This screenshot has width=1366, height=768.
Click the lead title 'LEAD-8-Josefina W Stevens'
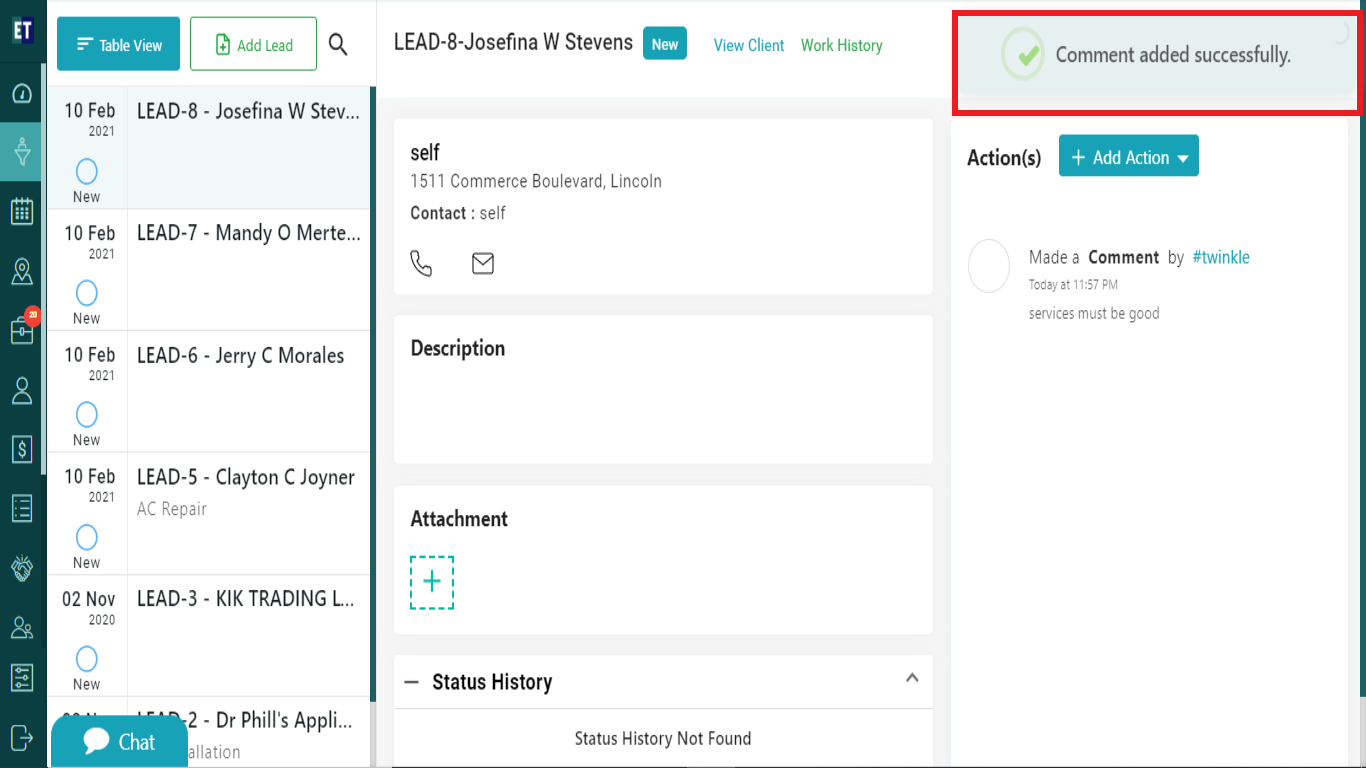click(513, 42)
